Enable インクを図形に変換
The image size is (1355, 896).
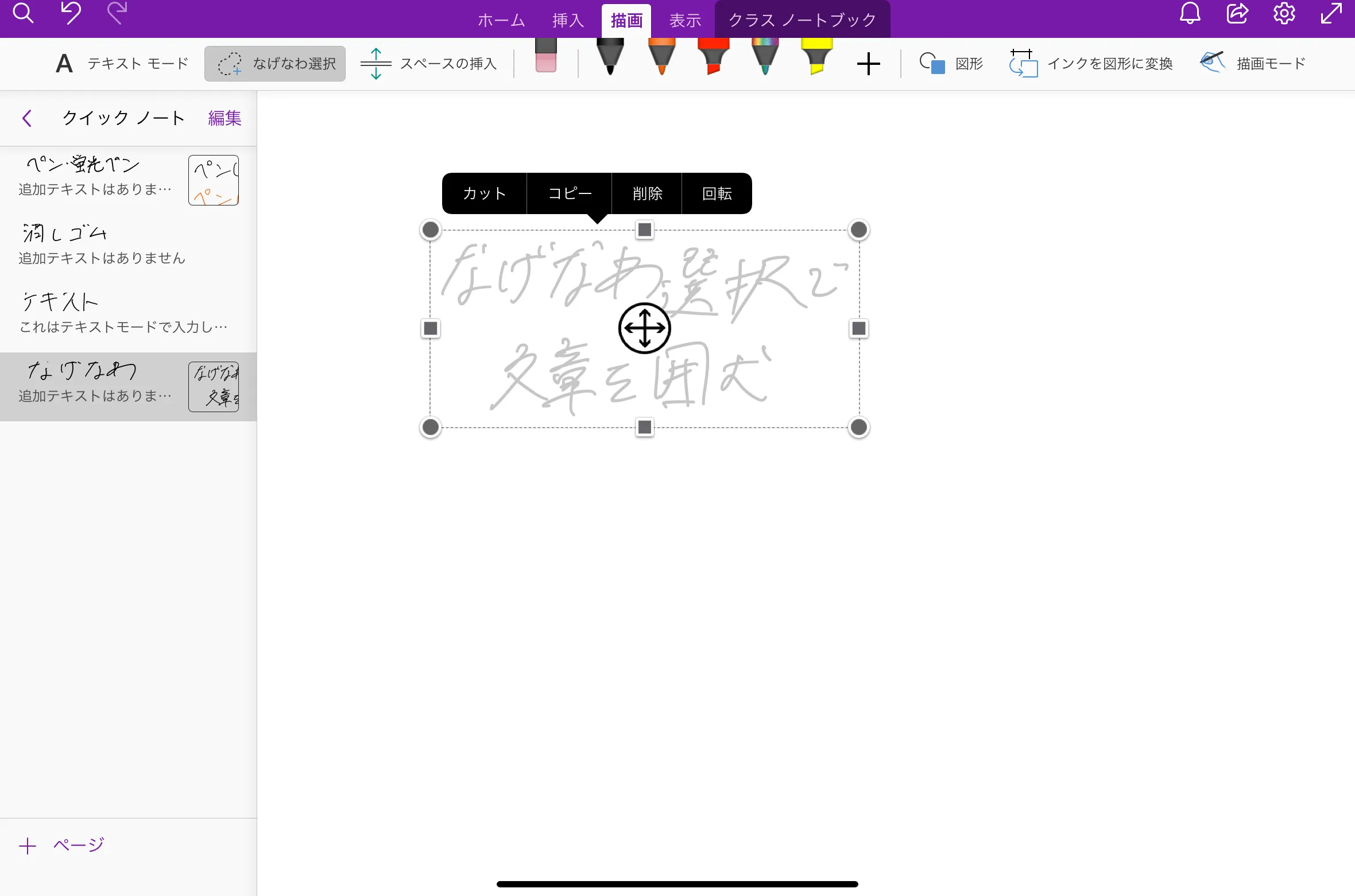(x=1091, y=63)
